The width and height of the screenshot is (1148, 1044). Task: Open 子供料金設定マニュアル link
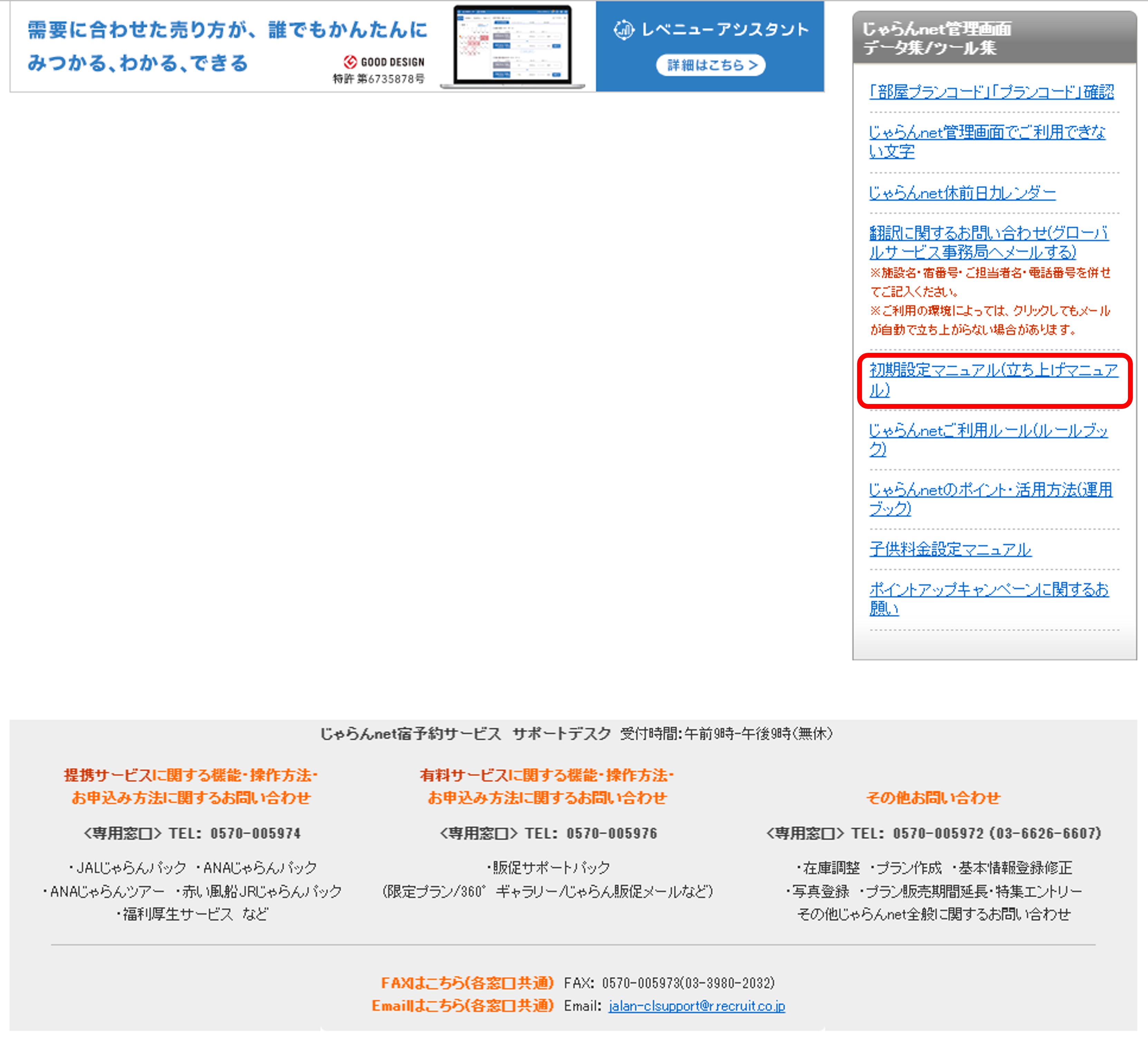click(x=950, y=549)
